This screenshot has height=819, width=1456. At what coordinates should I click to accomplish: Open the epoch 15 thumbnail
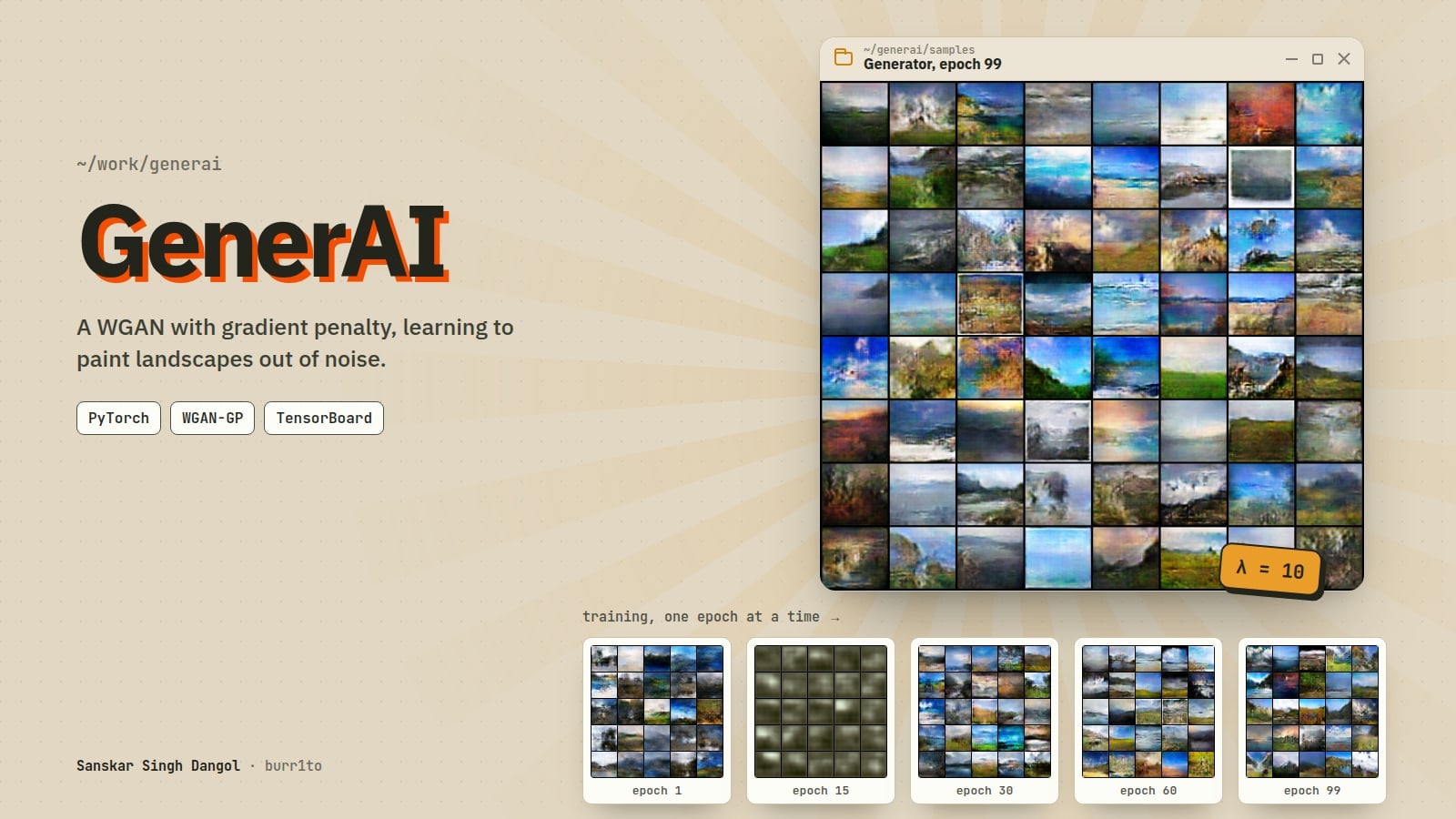(821, 721)
